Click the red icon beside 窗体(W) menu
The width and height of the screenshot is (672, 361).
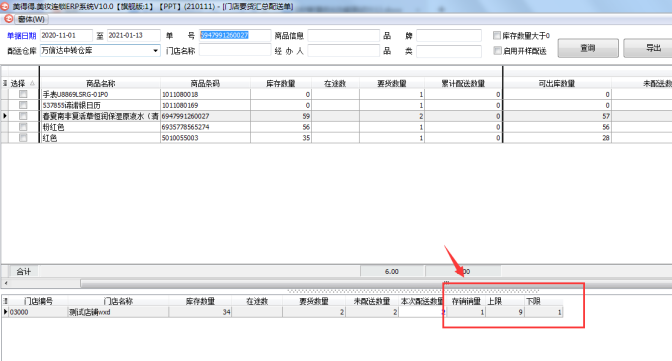pyautogui.click(x=8, y=19)
